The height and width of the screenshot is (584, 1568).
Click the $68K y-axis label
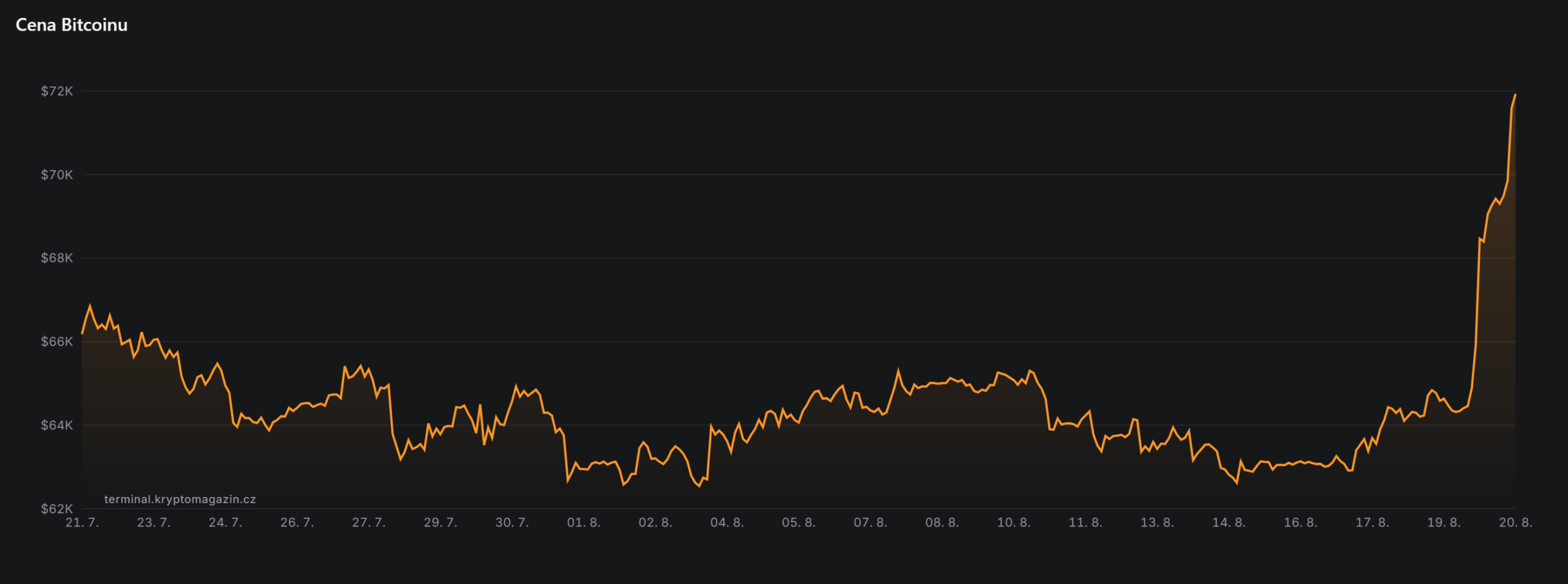(57, 258)
